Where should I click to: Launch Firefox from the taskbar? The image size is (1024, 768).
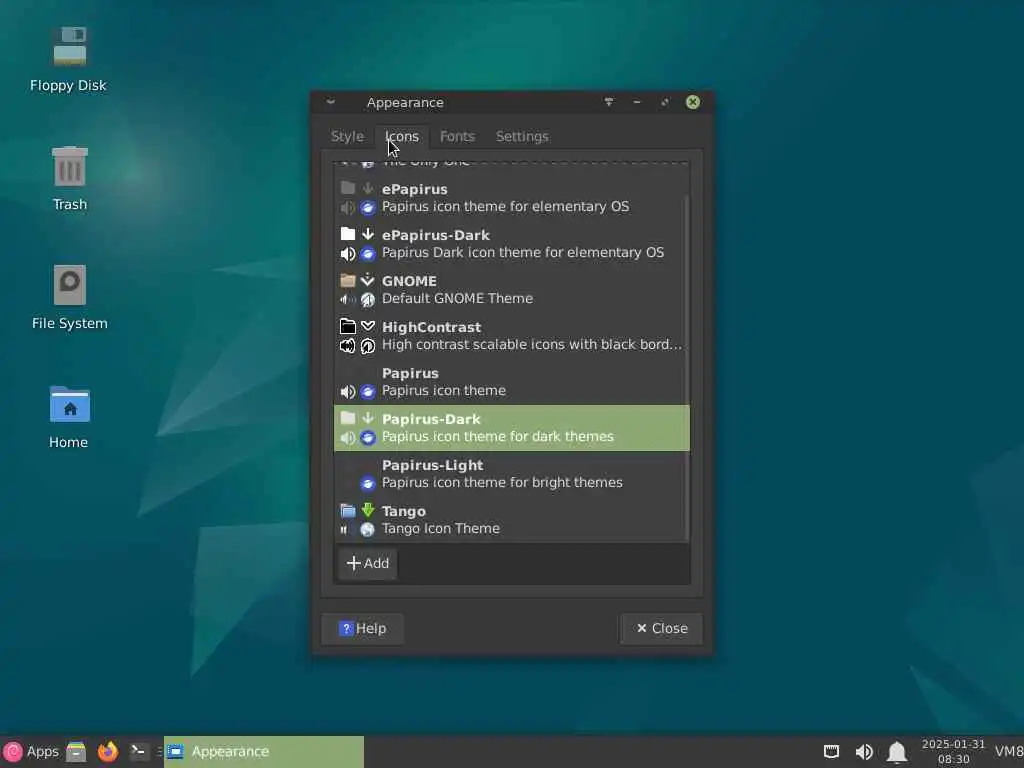coord(108,752)
